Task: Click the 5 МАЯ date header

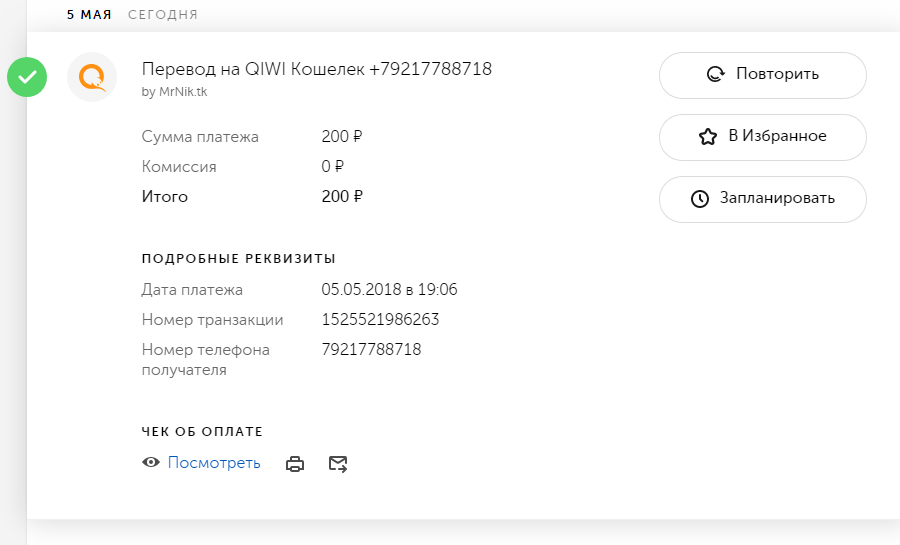Action: [89, 15]
